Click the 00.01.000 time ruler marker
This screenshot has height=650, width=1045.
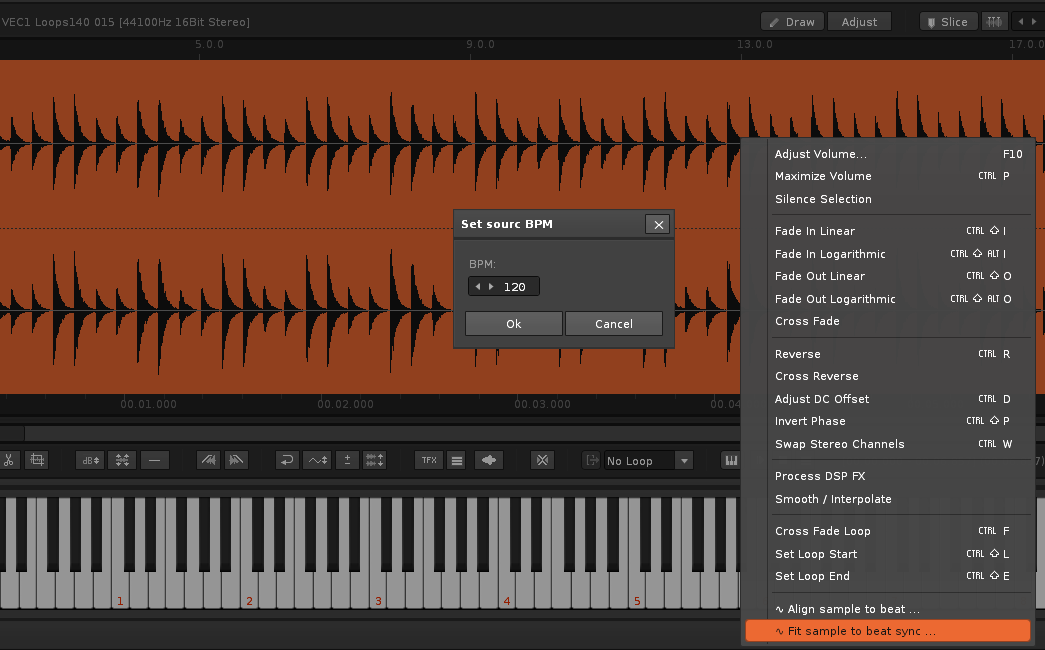(x=148, y=404)
